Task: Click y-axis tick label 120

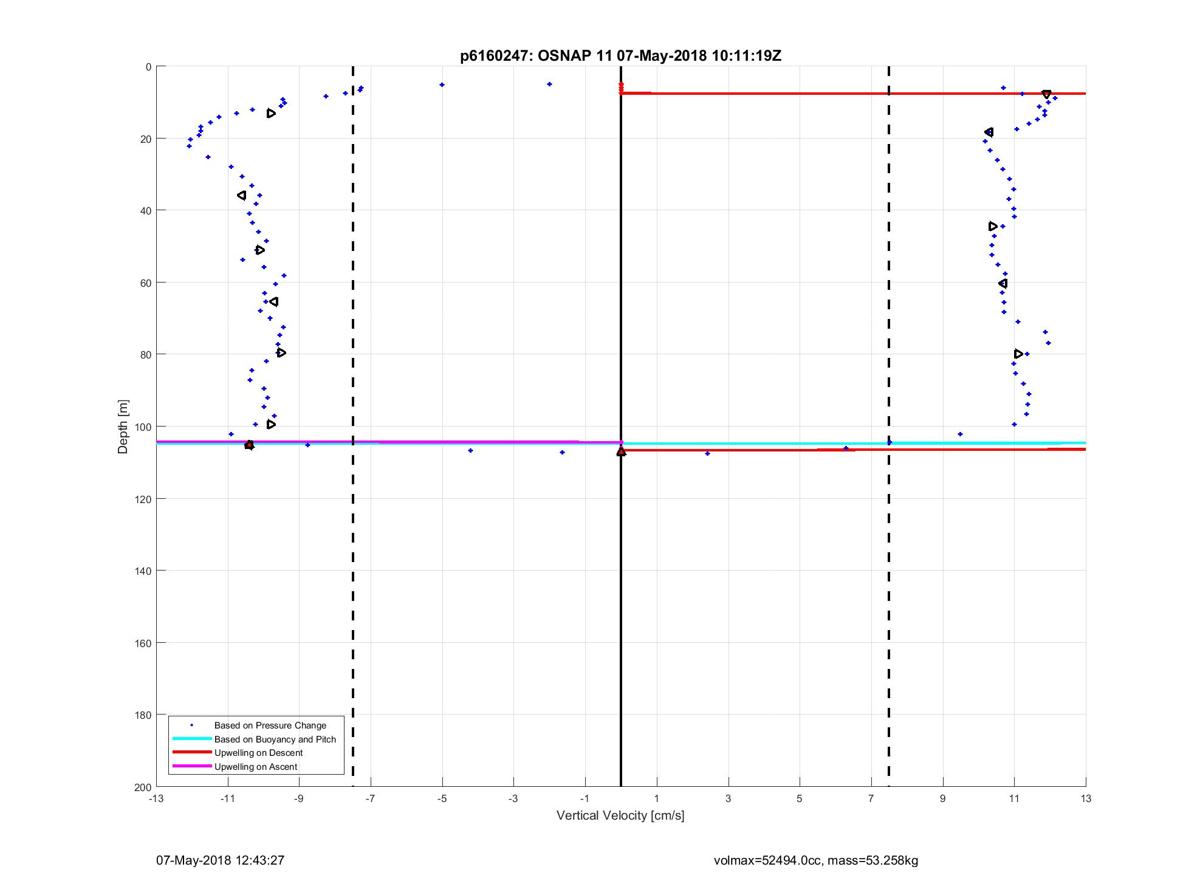Action: [142, 499]
